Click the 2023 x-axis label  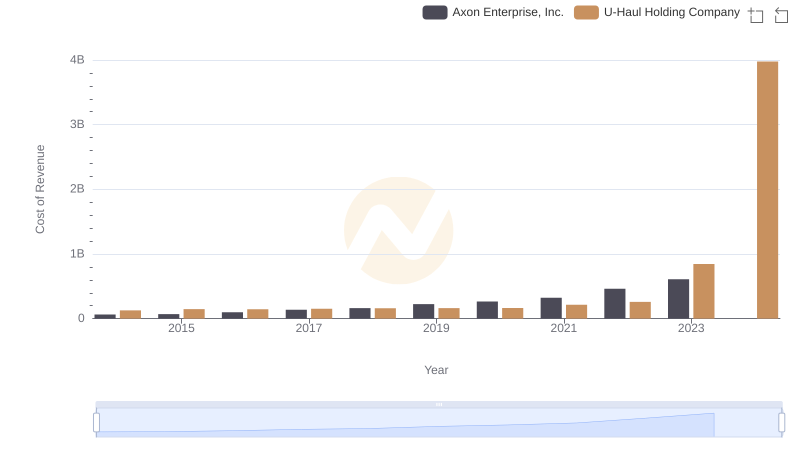pos(691,328)
